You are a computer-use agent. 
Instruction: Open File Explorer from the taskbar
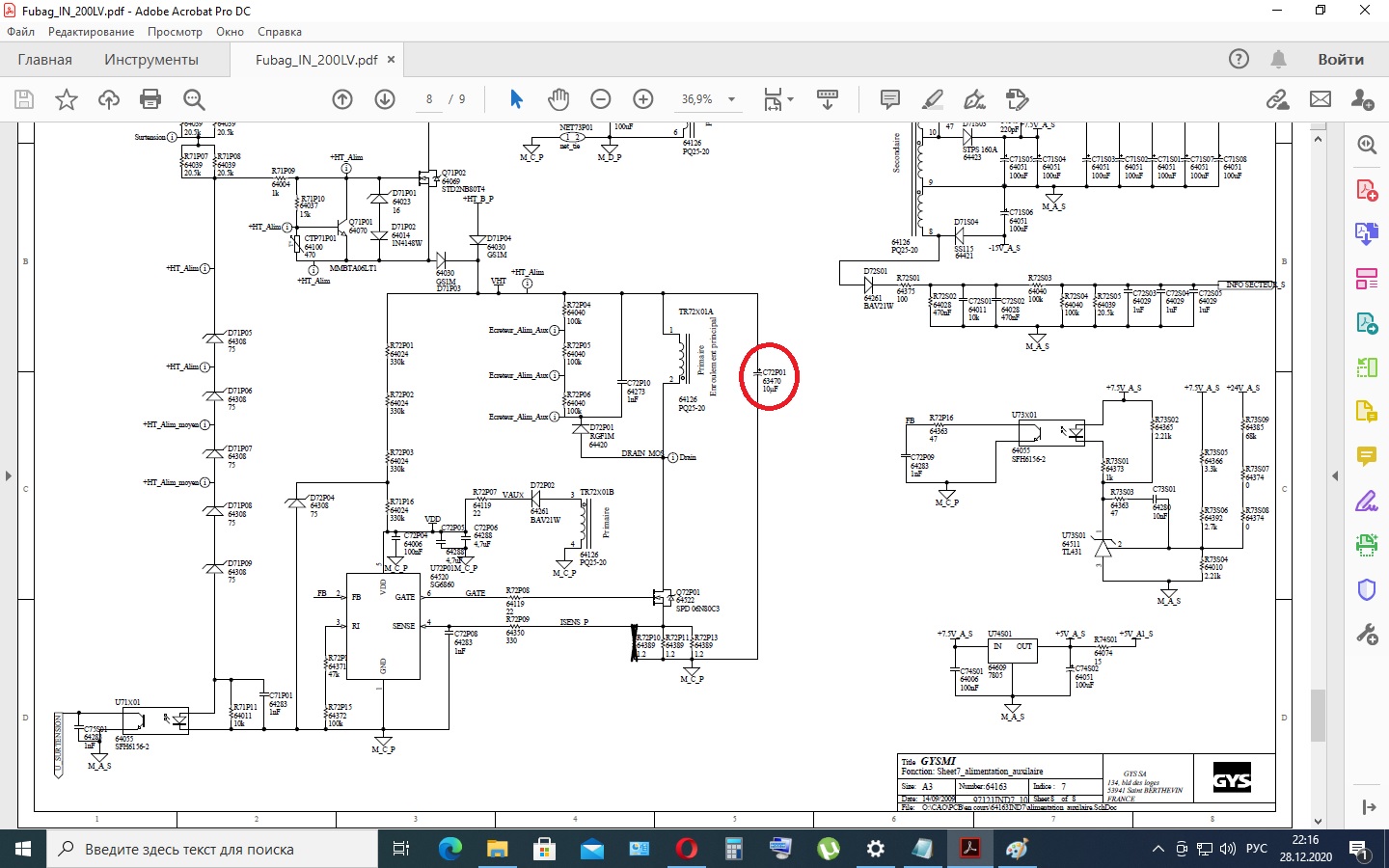[497, 849]
